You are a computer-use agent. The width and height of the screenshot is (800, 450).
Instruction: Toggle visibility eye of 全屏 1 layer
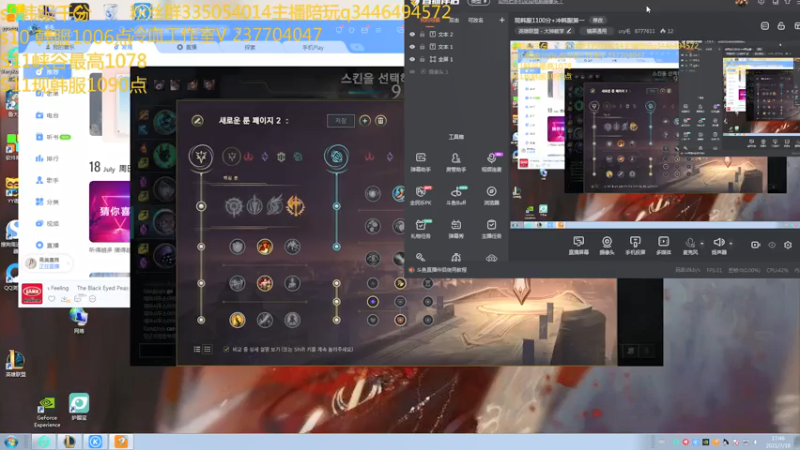[412, 59]
